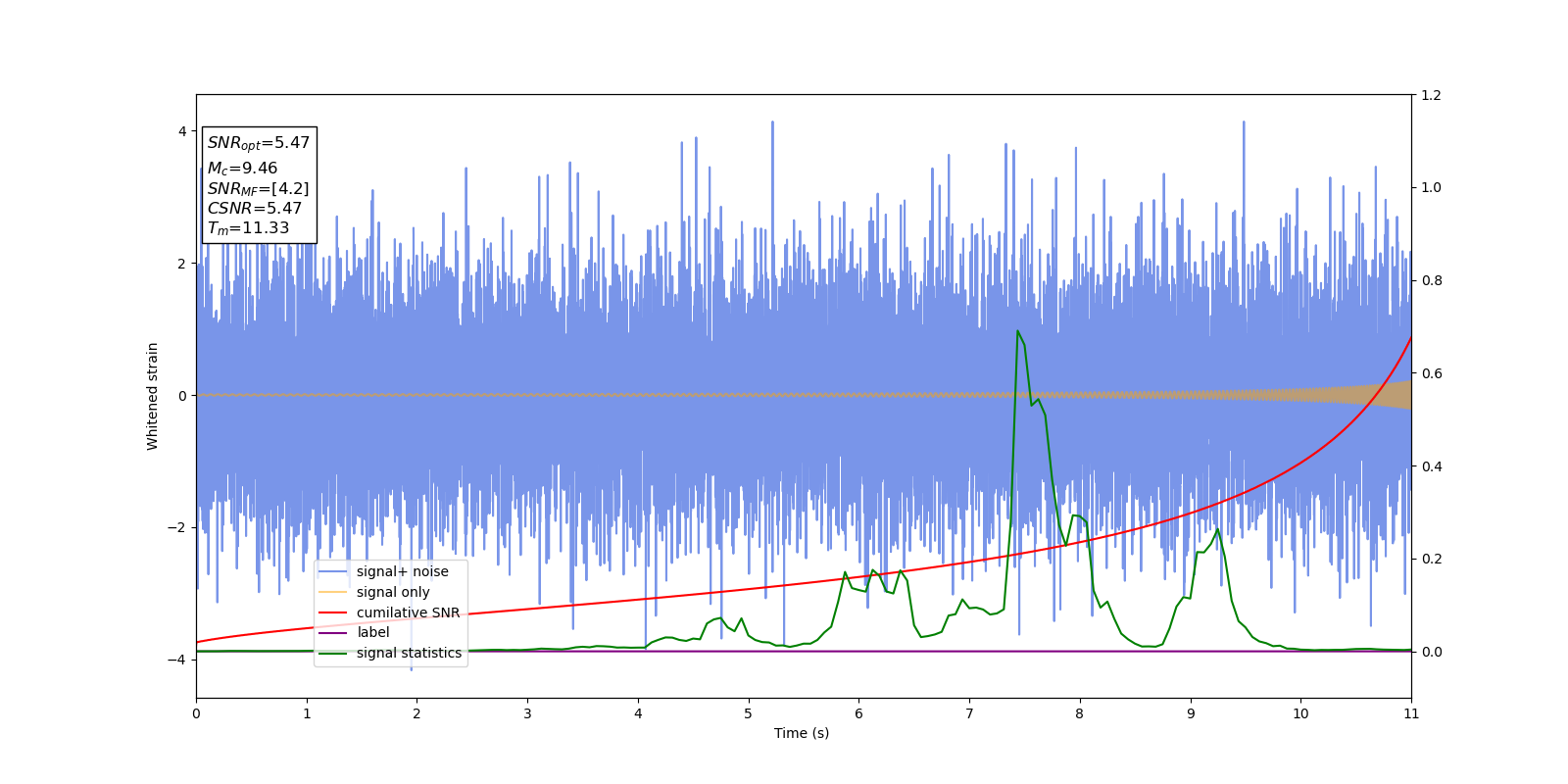Click the green line swatch in legend
Image resolution: width=1568 pixels, height=784 pixels.
pos(333,653)
